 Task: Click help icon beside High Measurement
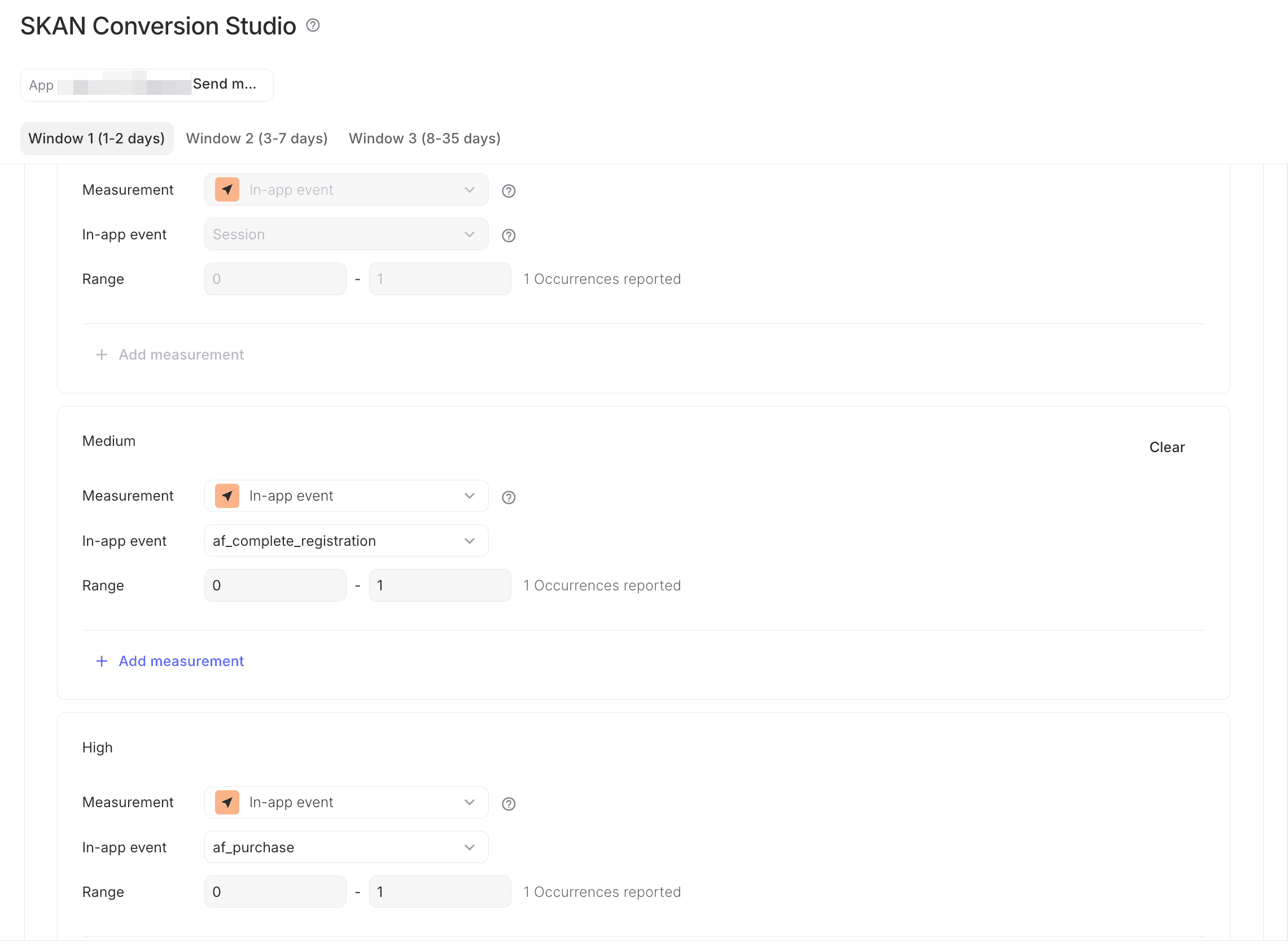(509, 804)
